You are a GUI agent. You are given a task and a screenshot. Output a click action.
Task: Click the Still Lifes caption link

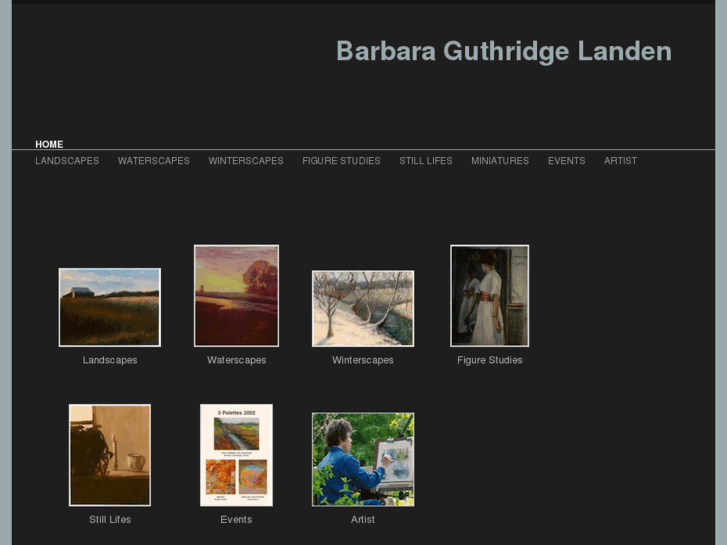click(110, 519)
